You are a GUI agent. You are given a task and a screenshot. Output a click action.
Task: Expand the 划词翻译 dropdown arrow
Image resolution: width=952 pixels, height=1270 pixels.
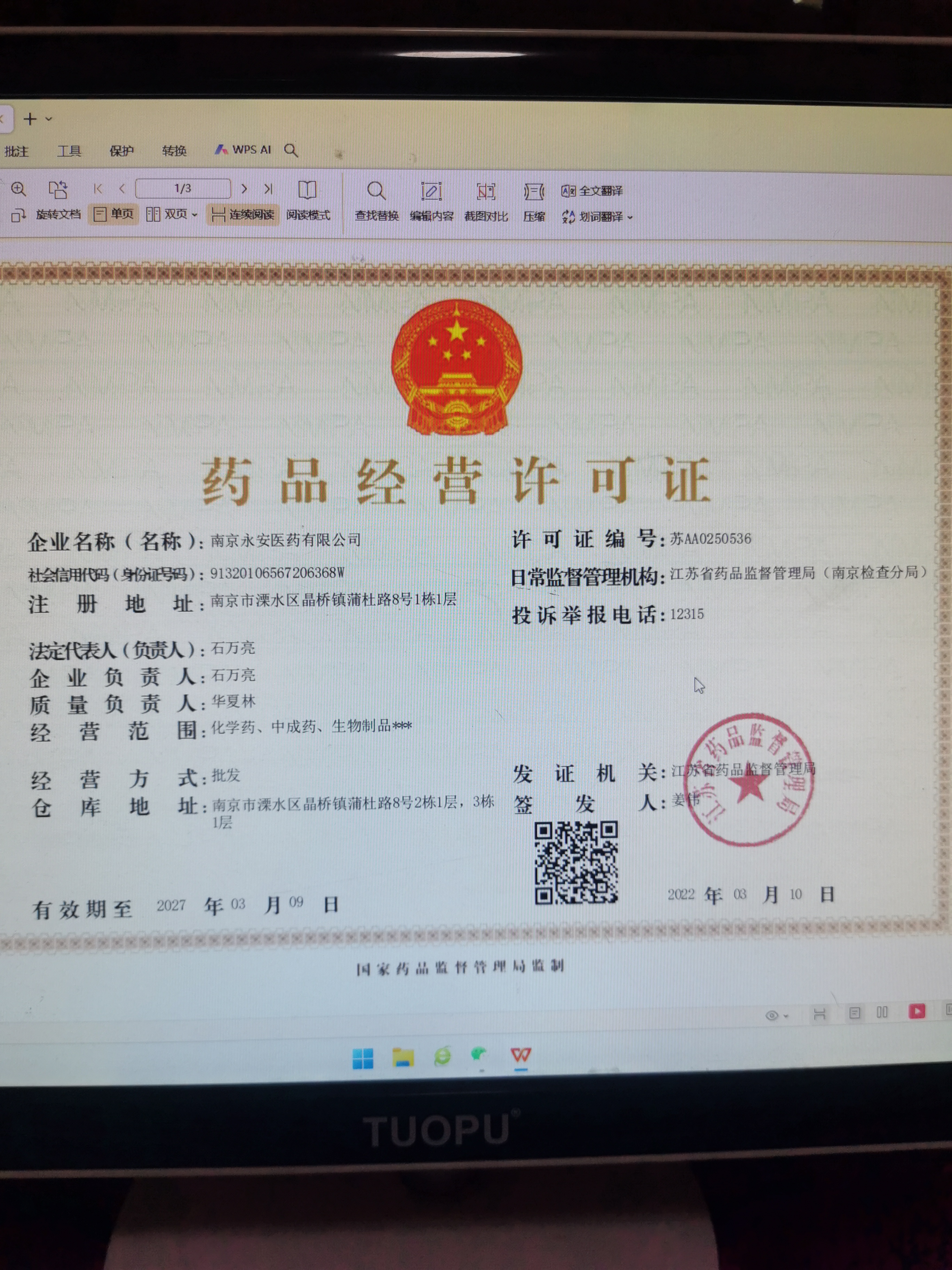click(x=630, y=218)
